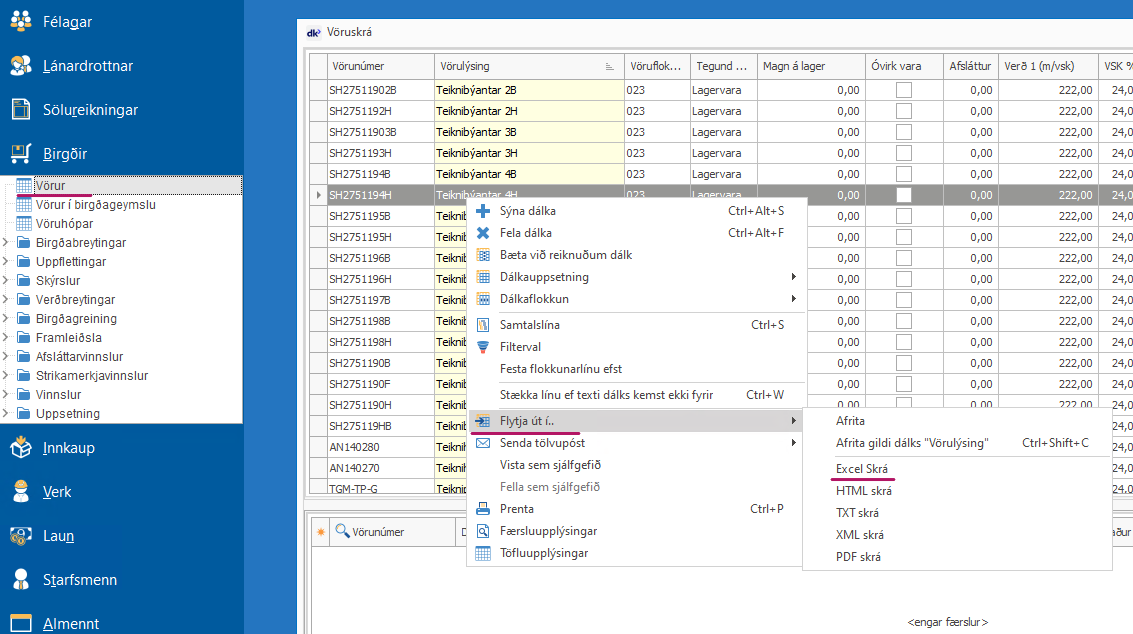
Task: Click the printer icon beside Prenta
Action: point(483,509)
